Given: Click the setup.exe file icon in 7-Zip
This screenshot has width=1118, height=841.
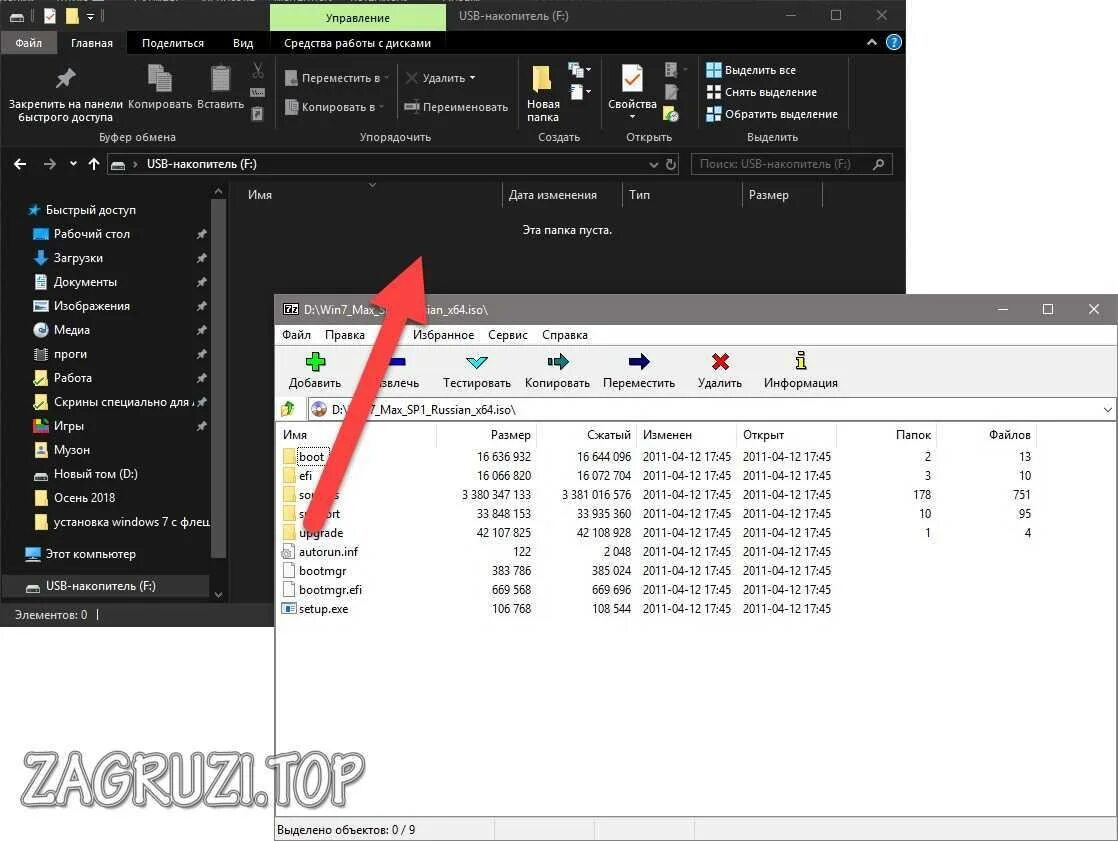Looking at the screenshot, I should pyautogui.click(x=289, y=609).
